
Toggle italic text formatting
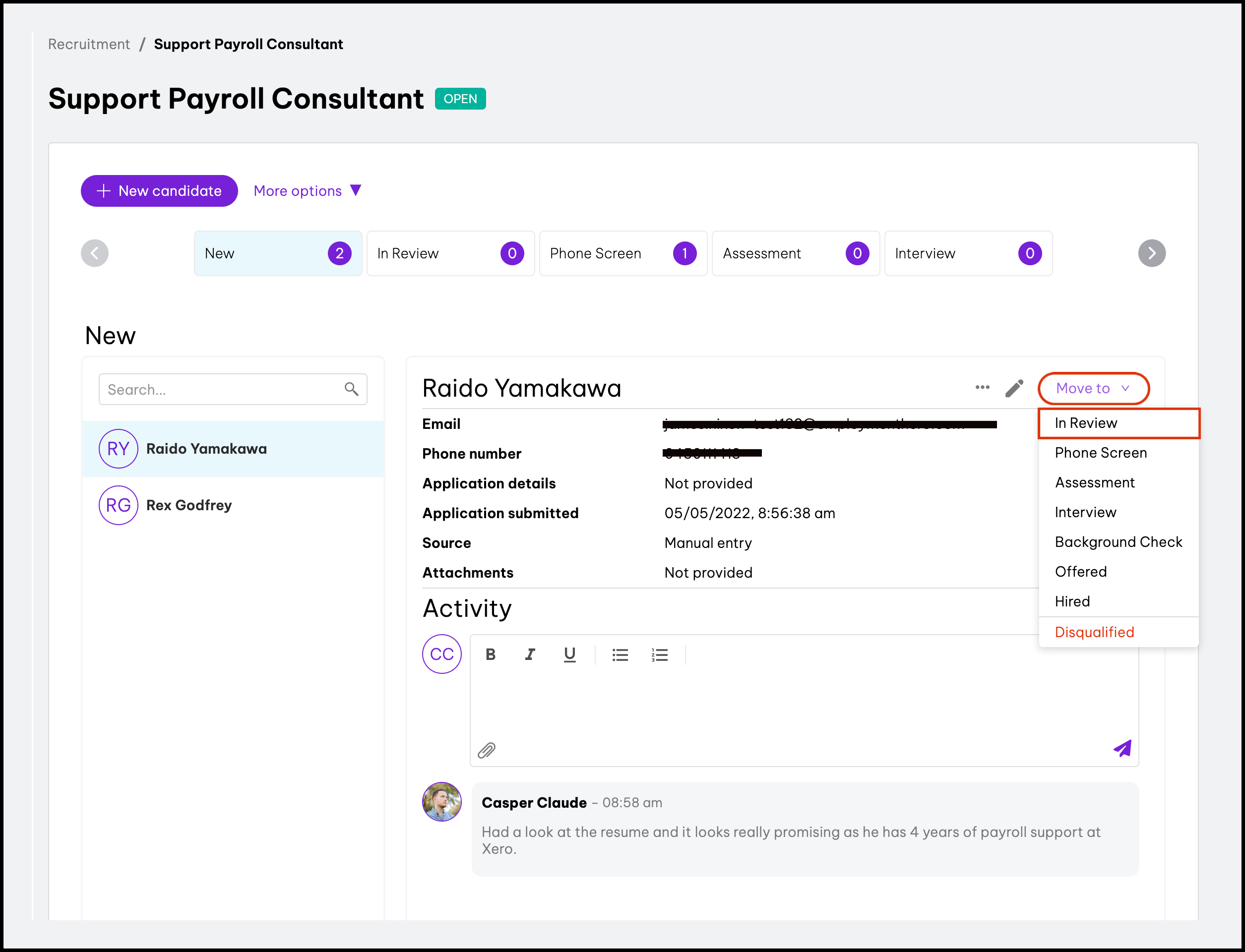[530, 655]
